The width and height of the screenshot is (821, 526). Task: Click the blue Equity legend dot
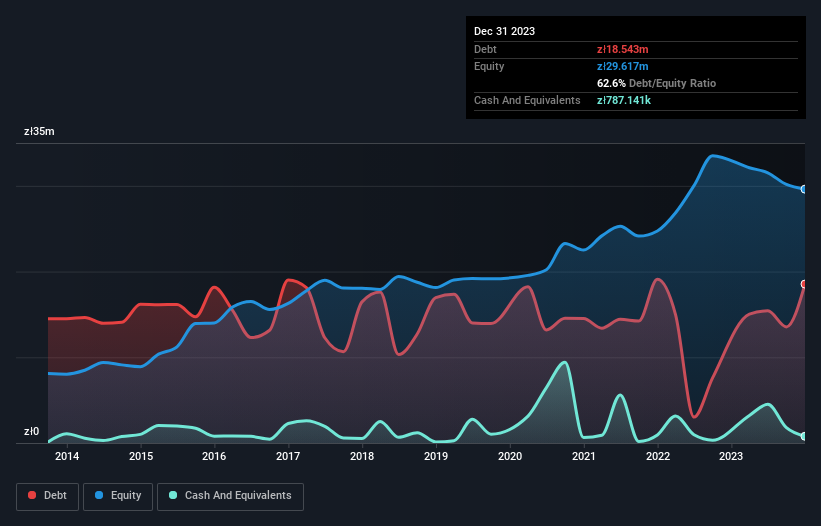pos(100,495)
